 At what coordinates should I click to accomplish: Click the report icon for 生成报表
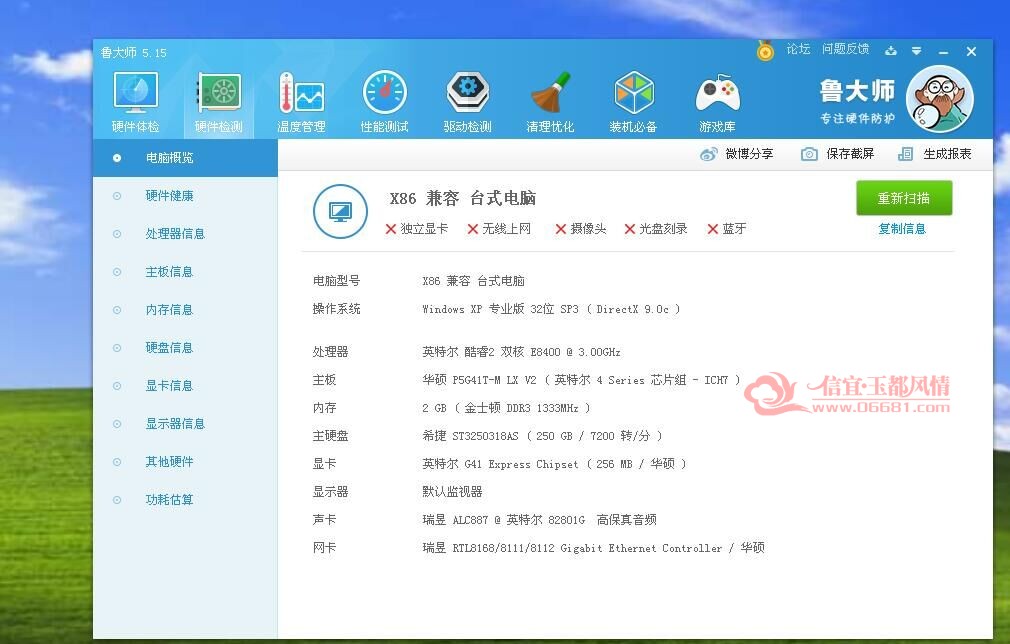pos(906,155)
